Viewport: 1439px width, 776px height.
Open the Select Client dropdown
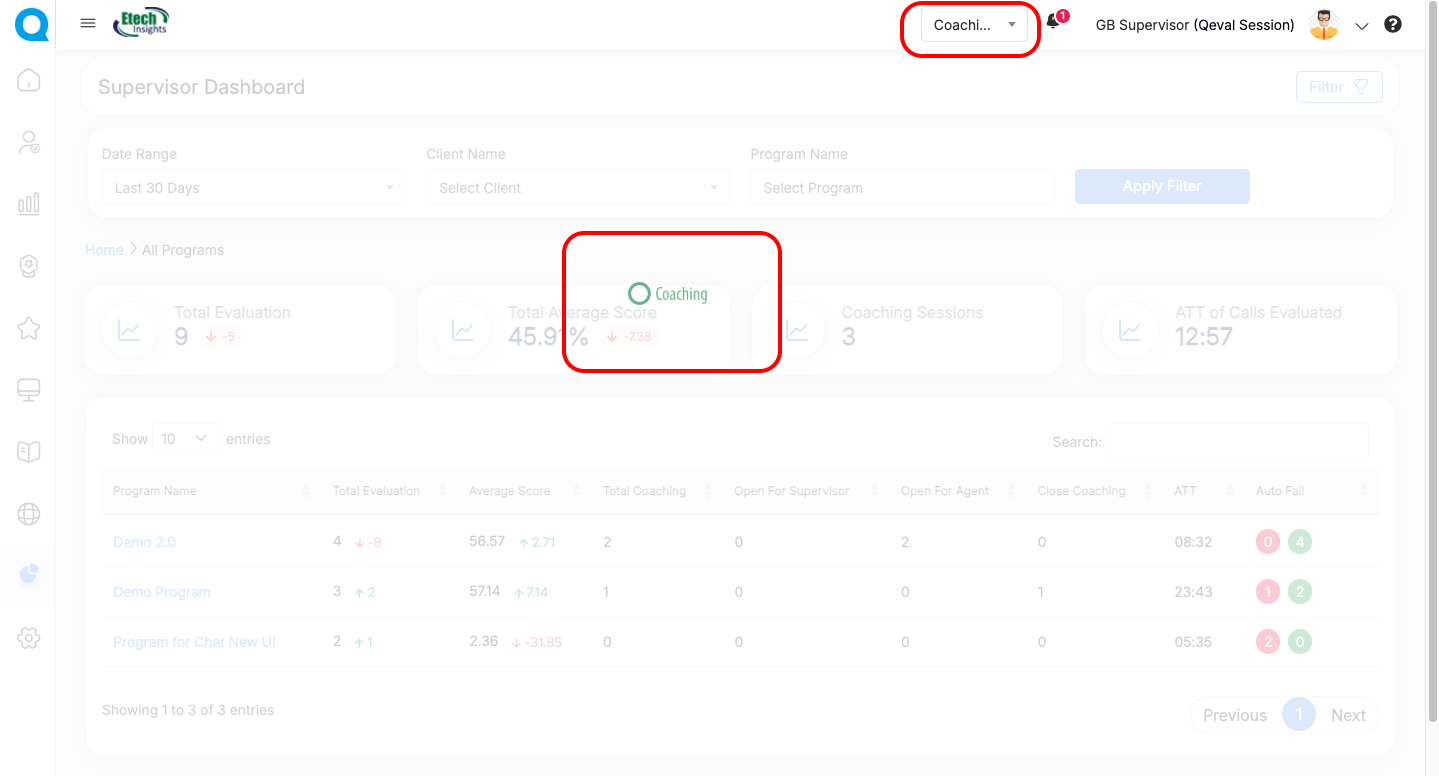click(577, 188)
